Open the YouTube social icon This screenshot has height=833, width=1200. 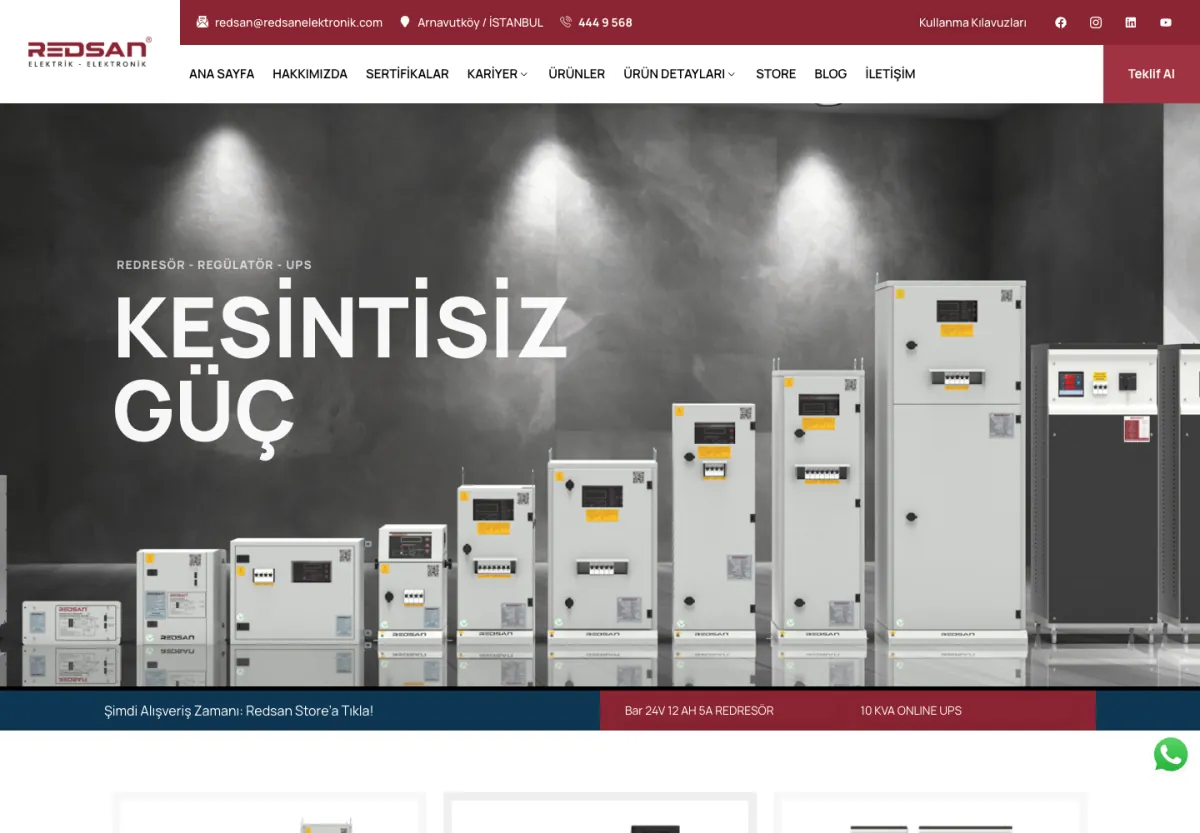[x=1166, y=22]
